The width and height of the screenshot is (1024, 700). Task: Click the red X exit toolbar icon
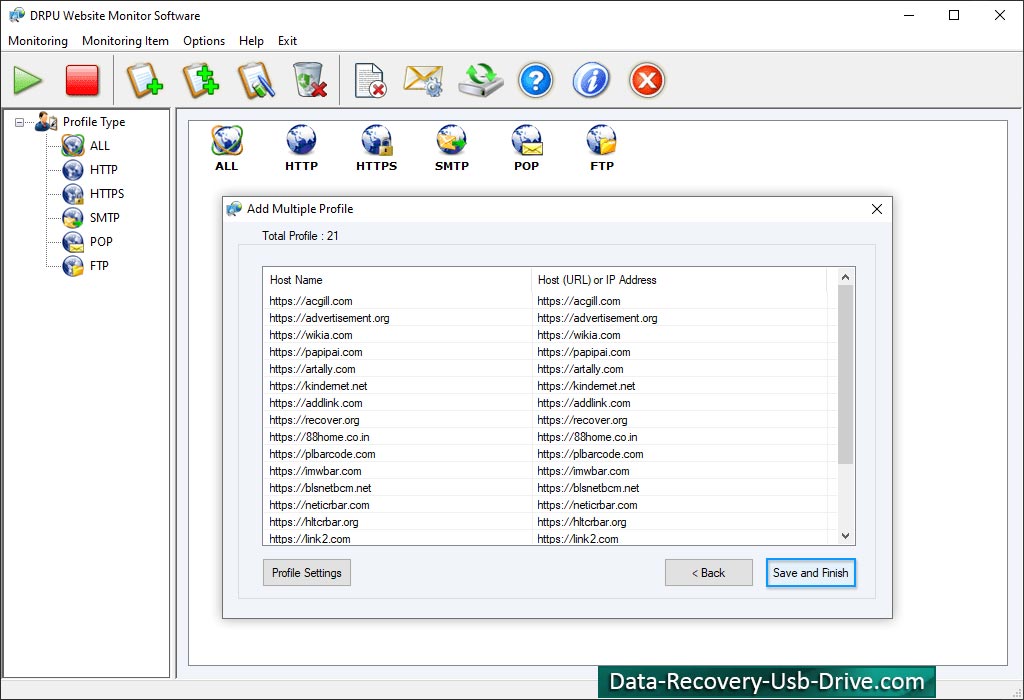click(x=647, y=81)
